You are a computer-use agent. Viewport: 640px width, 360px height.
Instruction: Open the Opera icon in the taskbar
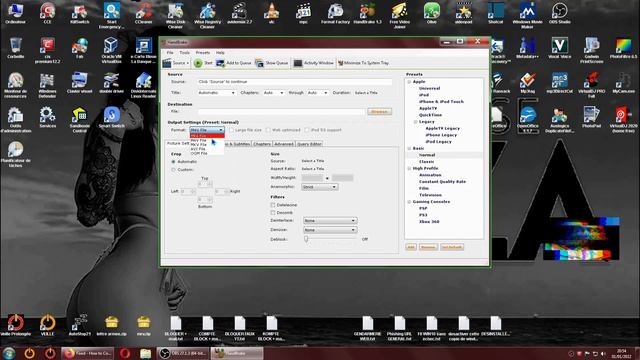tap(125, 353)
